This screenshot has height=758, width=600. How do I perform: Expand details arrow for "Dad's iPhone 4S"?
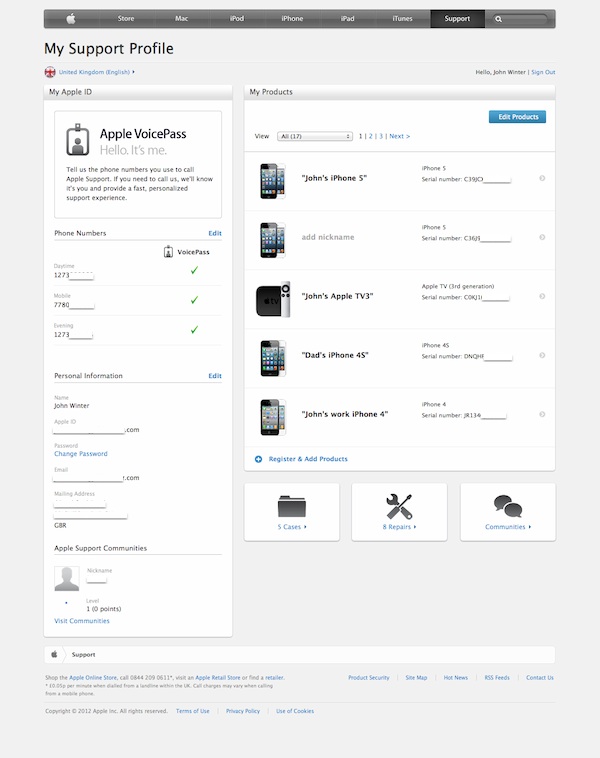[x=542, y=355]
